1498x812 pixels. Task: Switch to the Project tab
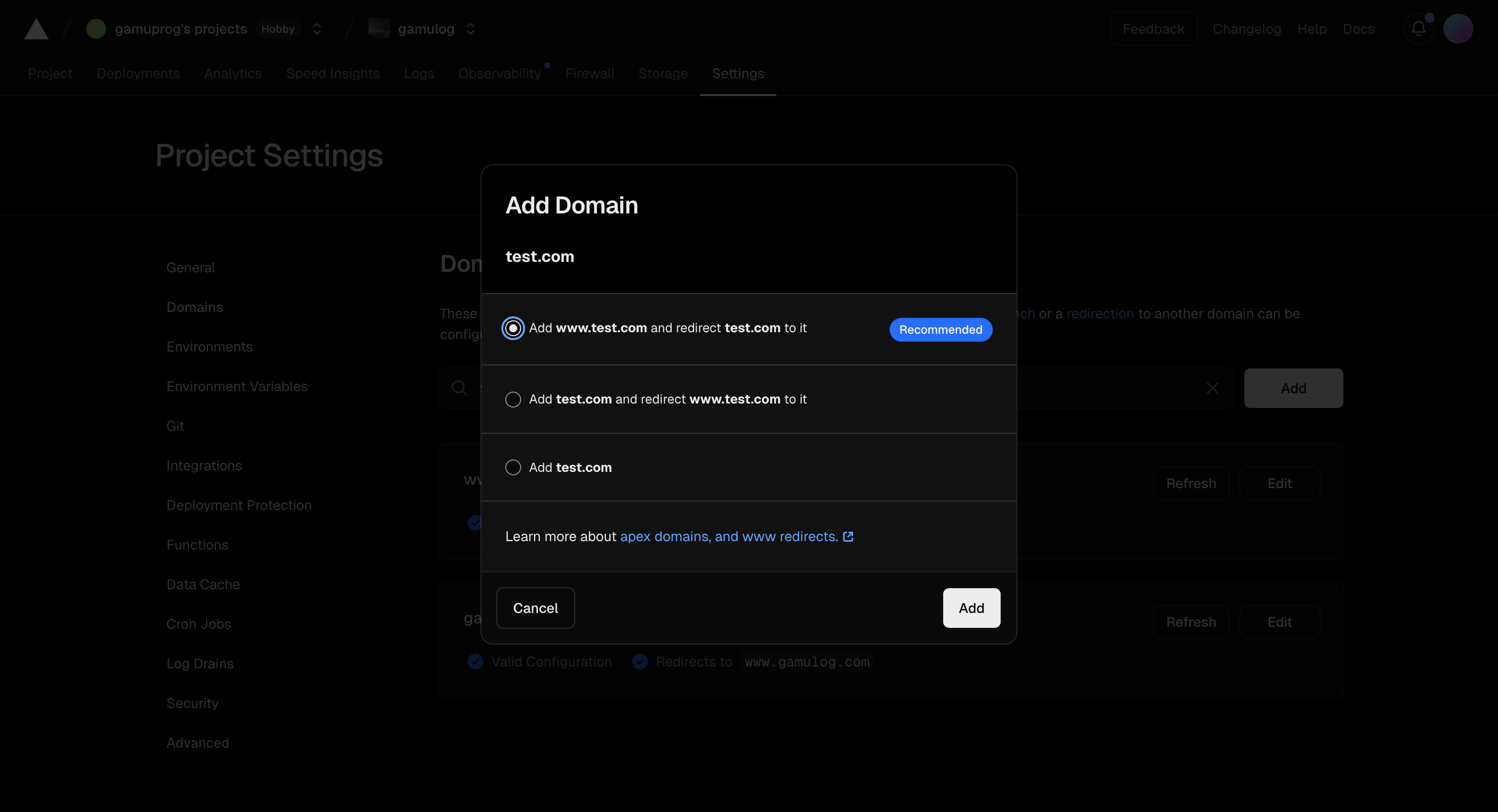50,73
